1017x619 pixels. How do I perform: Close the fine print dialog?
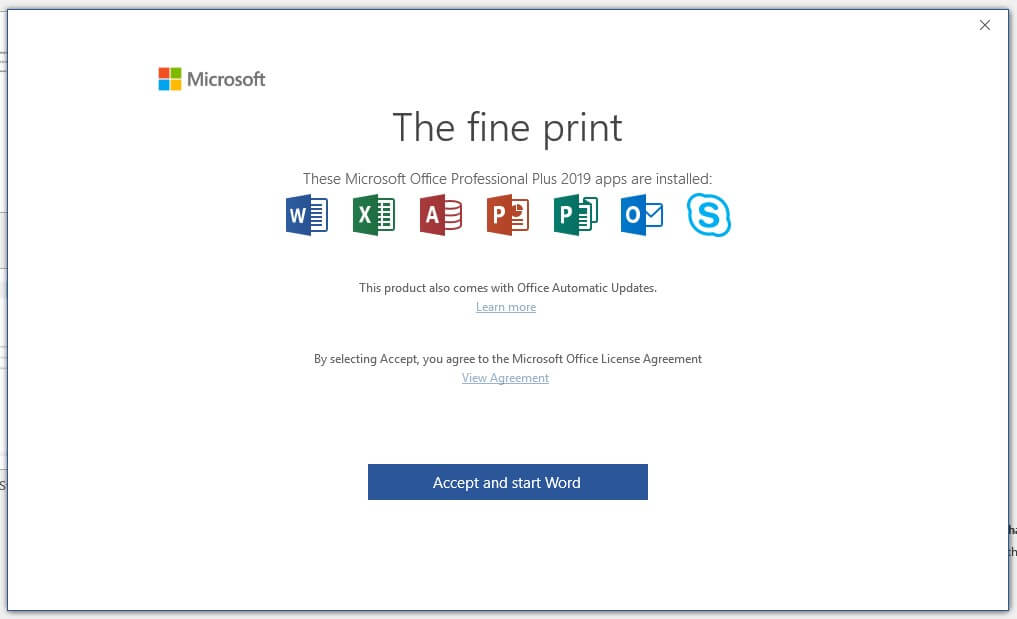tap(985, 25)
